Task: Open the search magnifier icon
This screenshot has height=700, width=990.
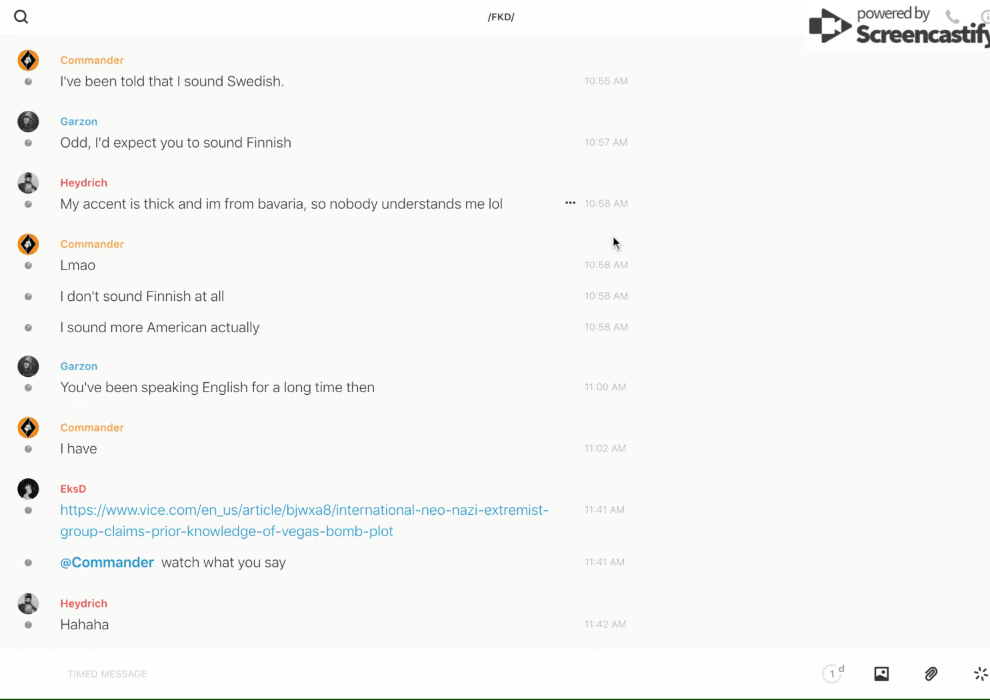Action: point(21,17)
